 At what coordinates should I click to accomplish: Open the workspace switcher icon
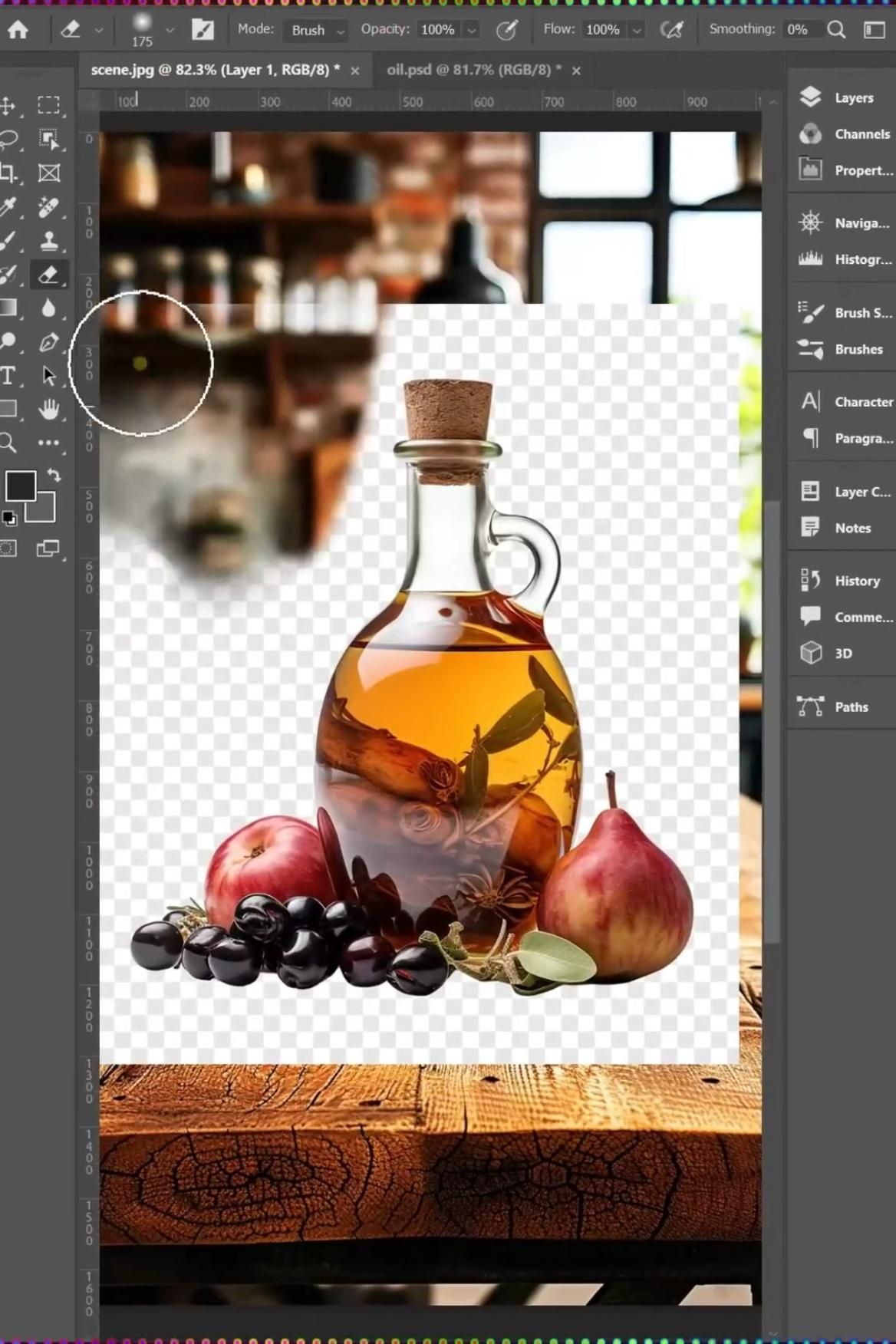tap(875, 30)
